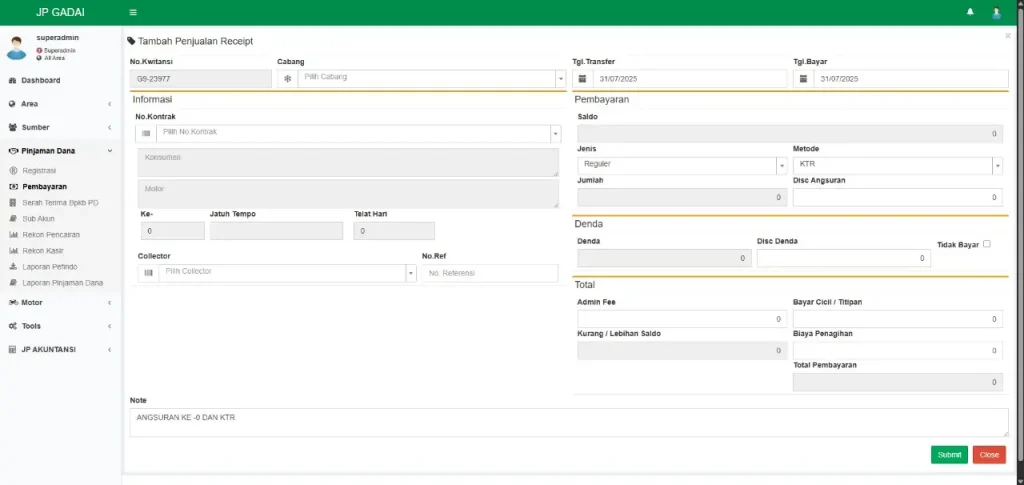Click the Note text area

point(569,422)
